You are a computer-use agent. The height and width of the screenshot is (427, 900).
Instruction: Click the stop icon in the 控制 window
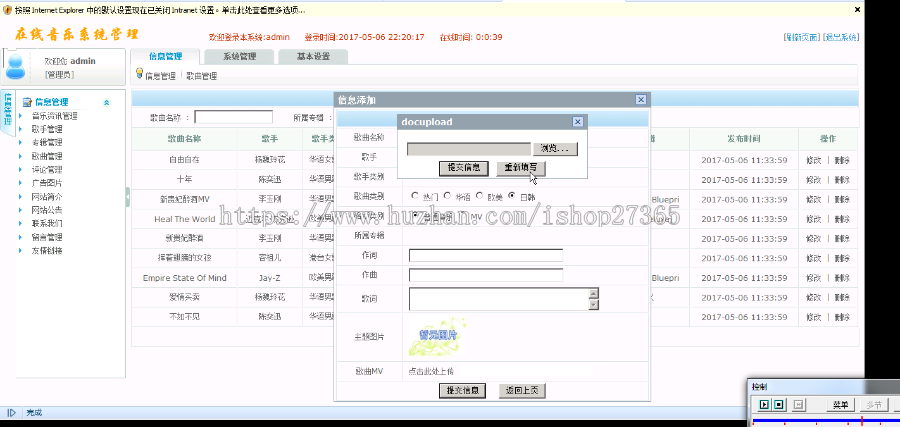[778, 405]
